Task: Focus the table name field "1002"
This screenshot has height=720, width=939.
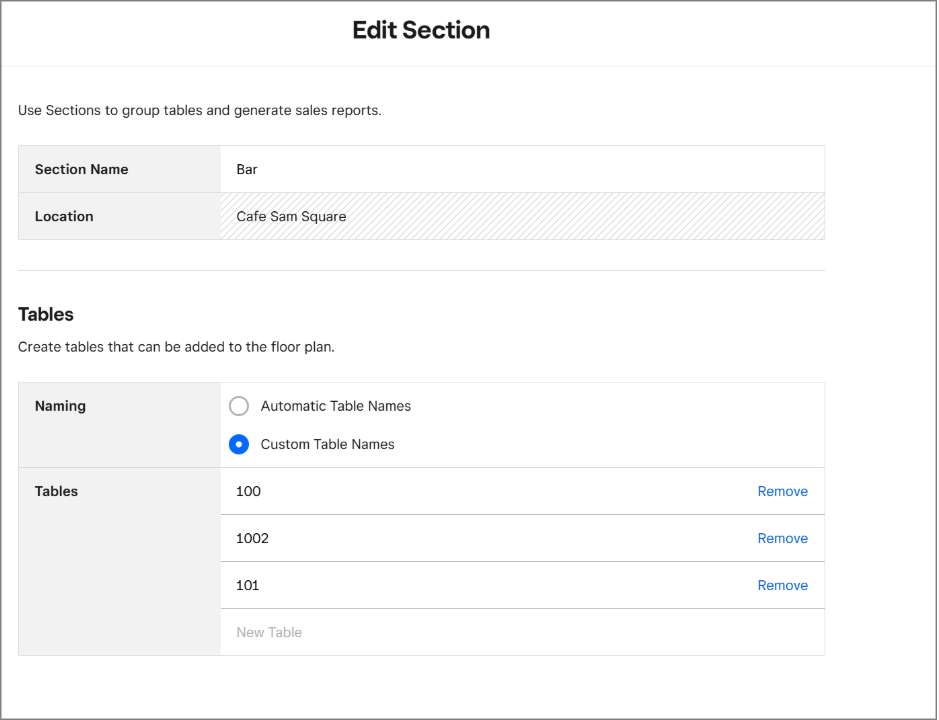Action: click(x=480, y=538)
